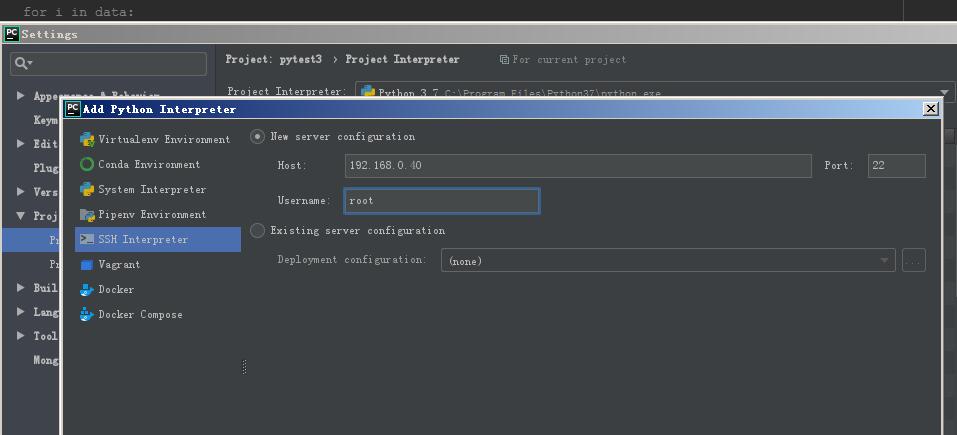Click the 'Port:' label
The image size is (957, 435).
[x=839, y=165]
